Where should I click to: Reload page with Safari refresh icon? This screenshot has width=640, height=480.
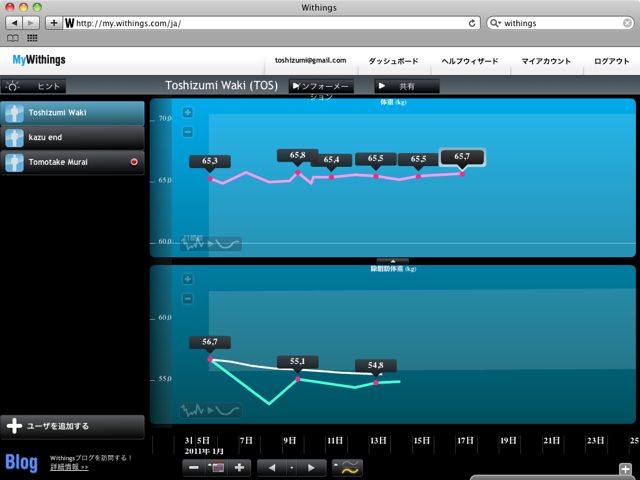pyautogui.click(x=472, y=23)
